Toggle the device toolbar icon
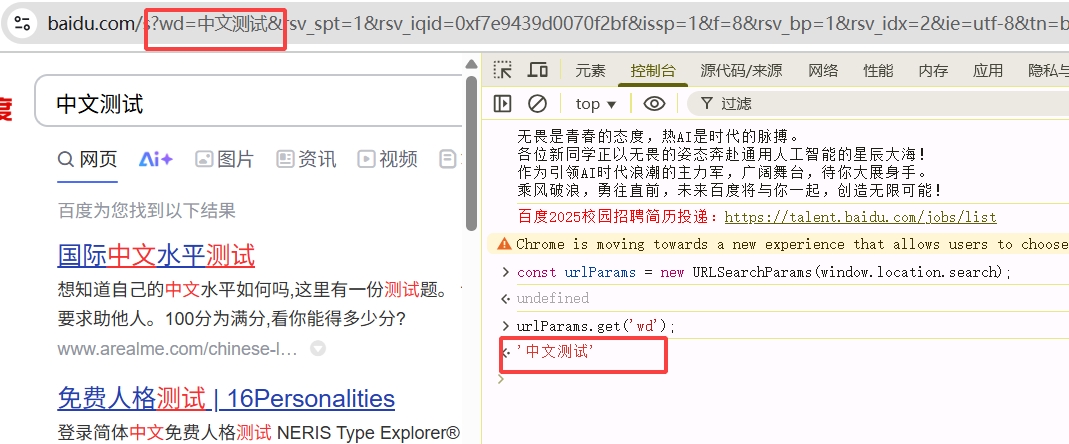The width and height of the screenshot is (1069, 444). point(538,70)
